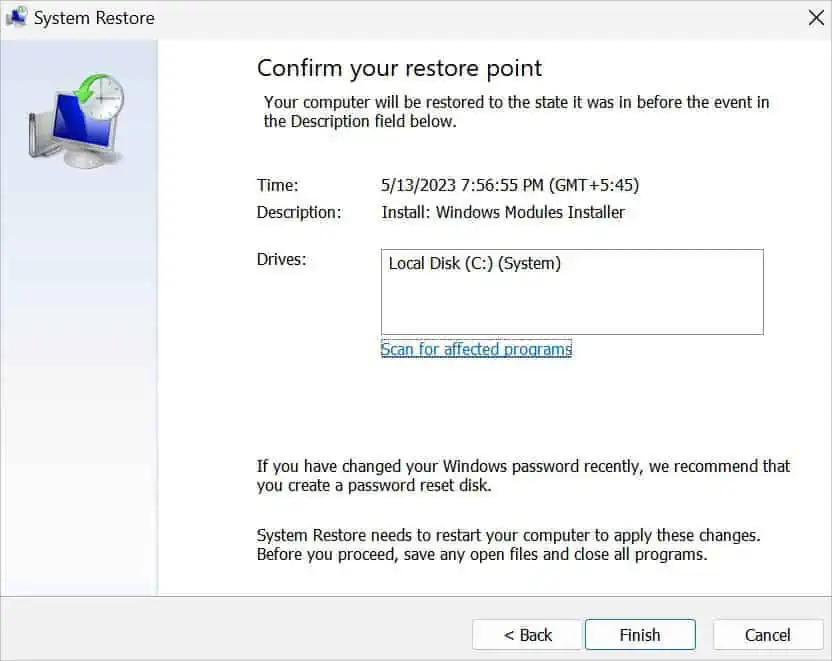
Task: Click the Finish button to start restoring
Action: (640, 635)
